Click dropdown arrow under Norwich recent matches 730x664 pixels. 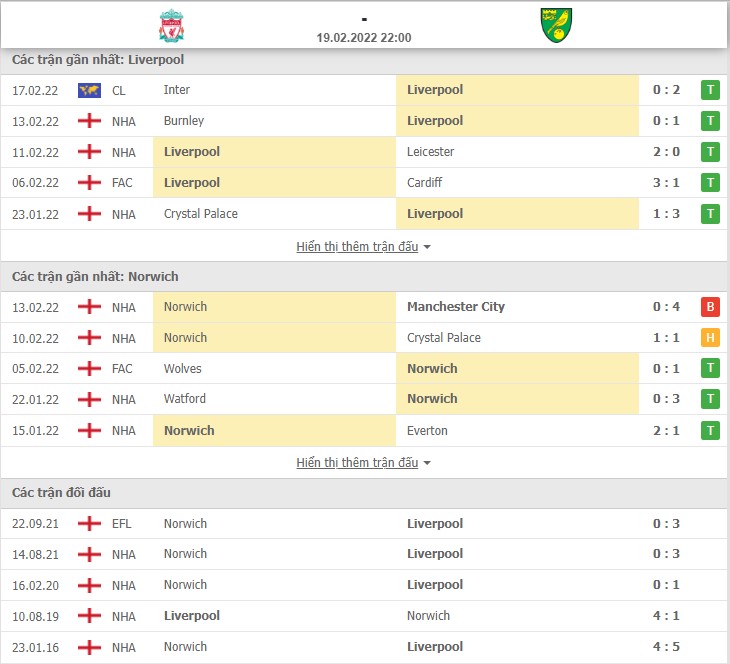coord(427,463)
